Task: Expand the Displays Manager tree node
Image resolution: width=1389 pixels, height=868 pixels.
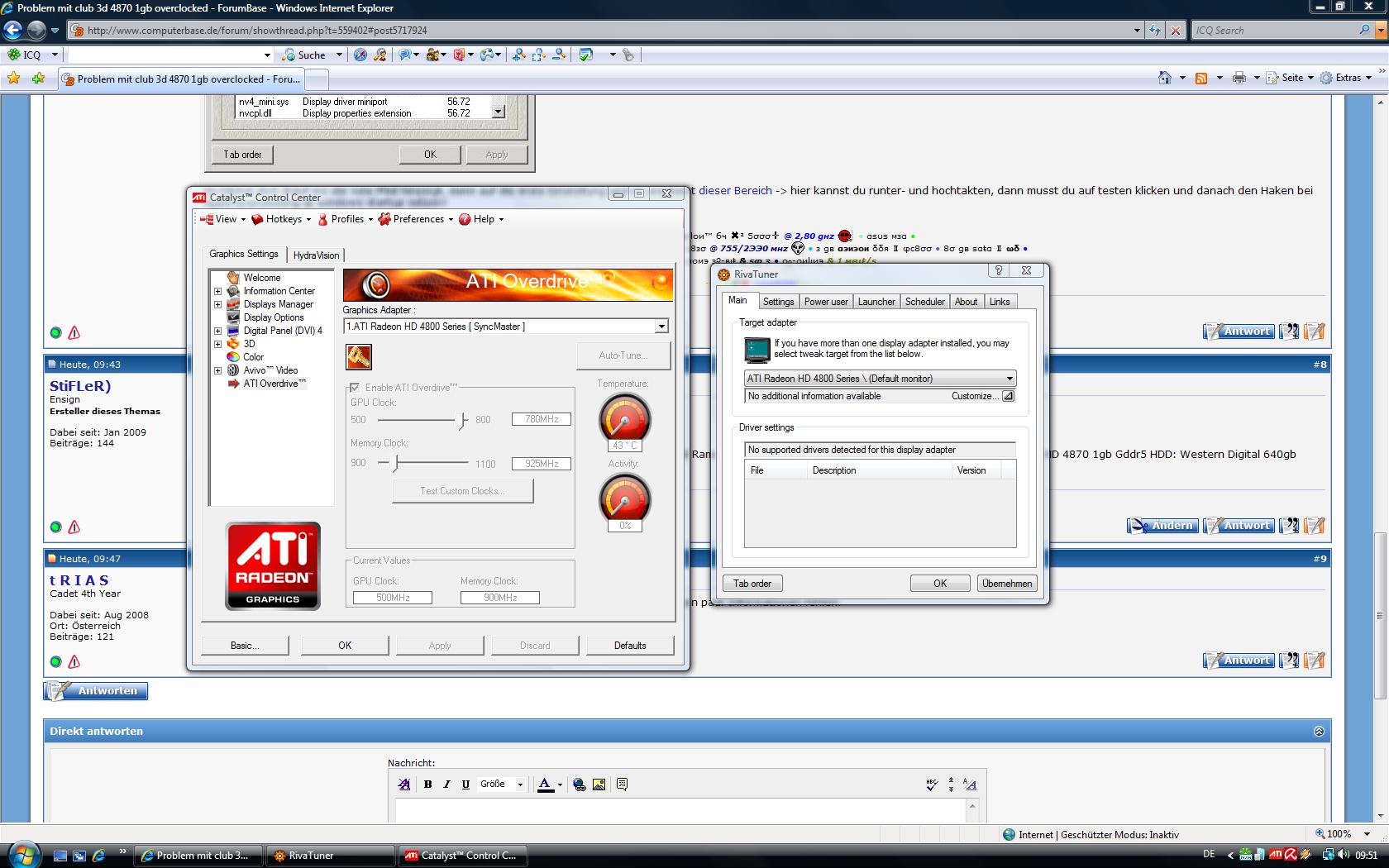Action: tap(218, 304)
